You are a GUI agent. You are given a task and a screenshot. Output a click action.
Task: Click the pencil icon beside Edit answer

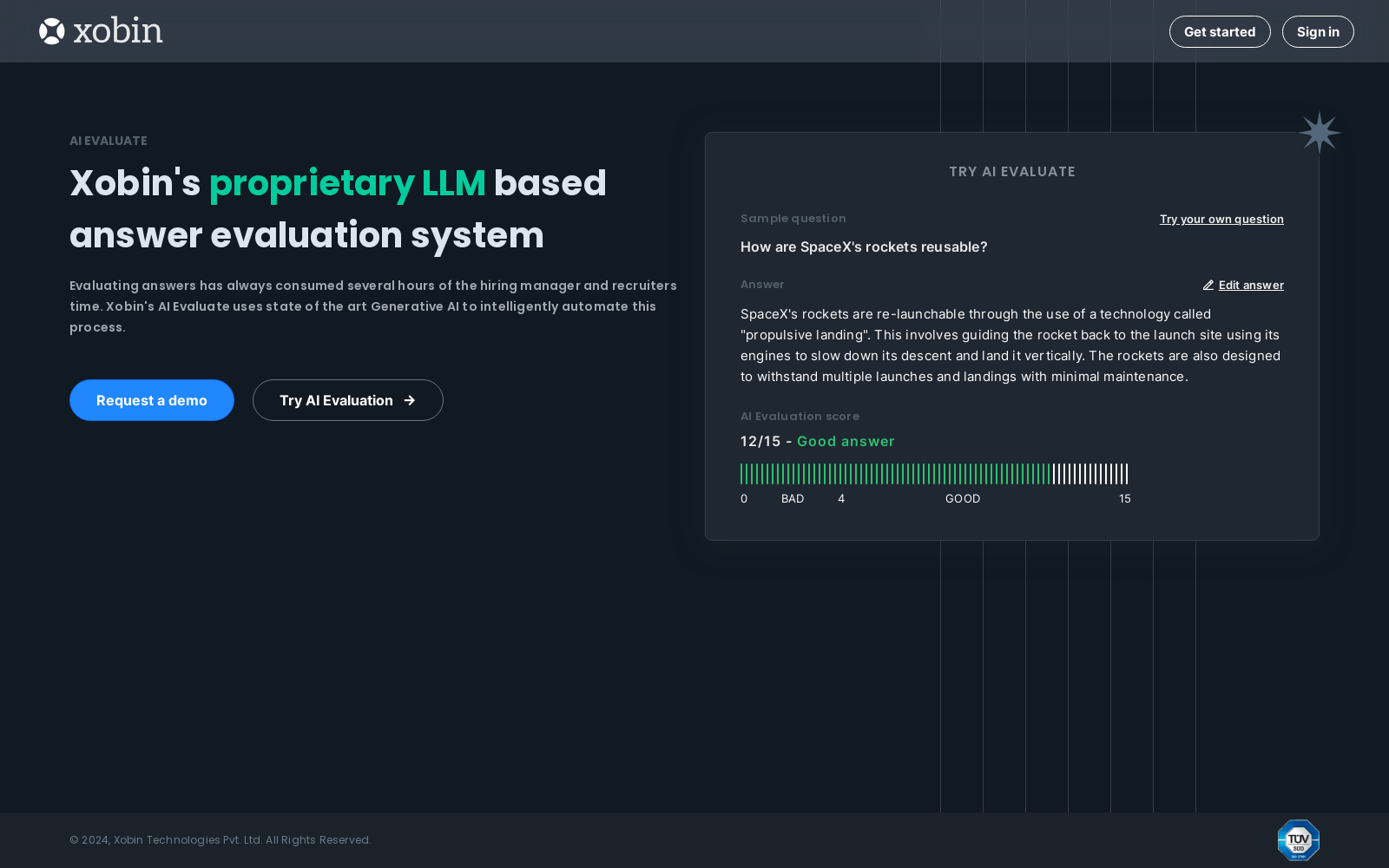pyautogui.click(x=1208, y=285)
